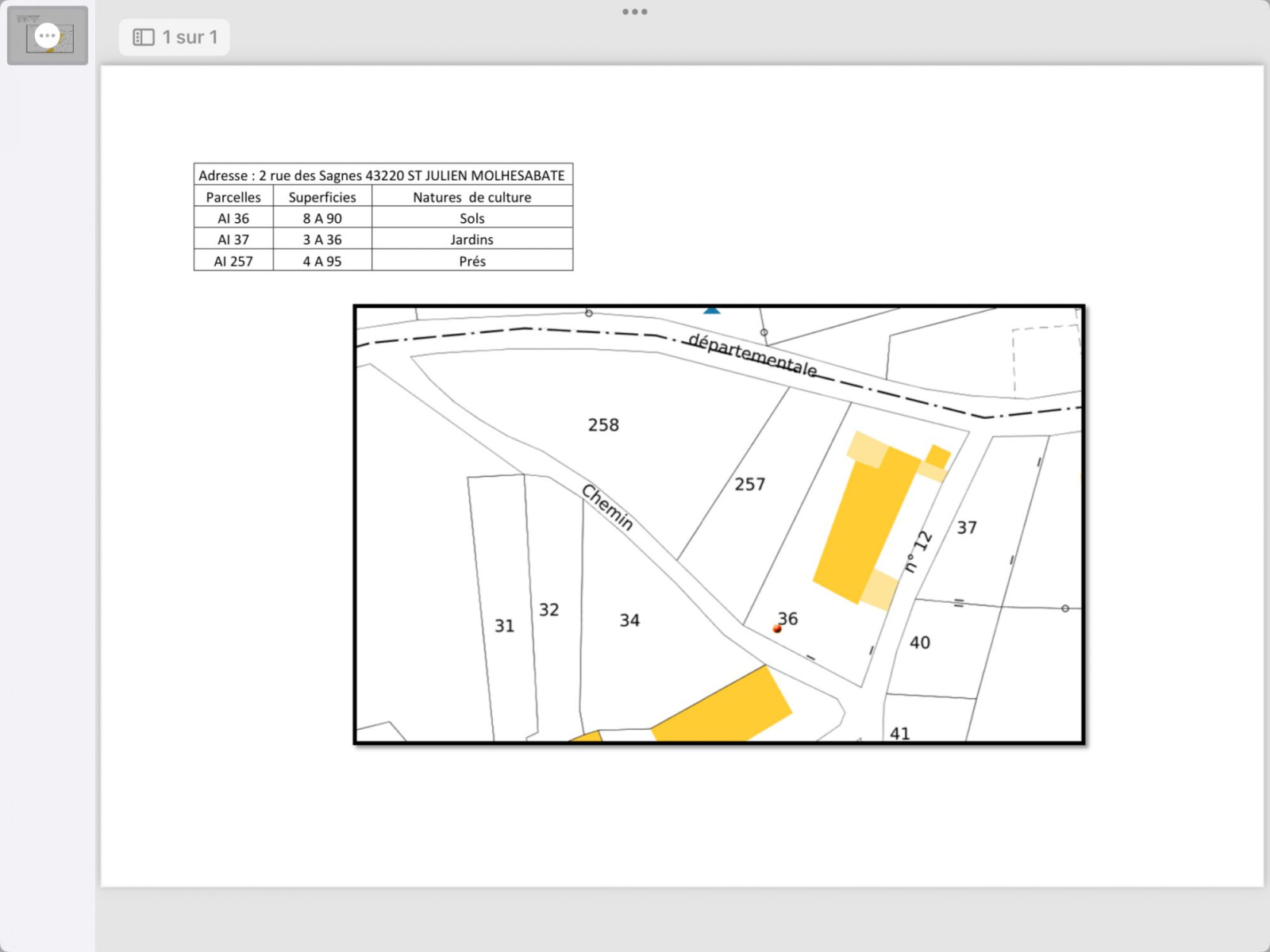Select the 'Chemin' road label
The width and height of the screenshot is (1270, 952).
(608, 507)
